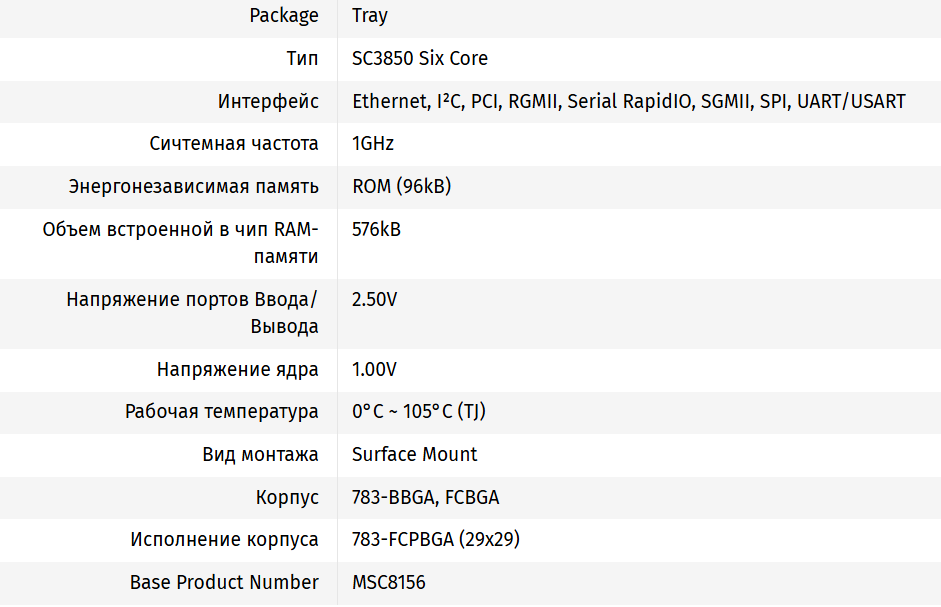Select the 1GHz frequency value
The height and width of the screenshot is (607, 941).
(x=373, y=144)
